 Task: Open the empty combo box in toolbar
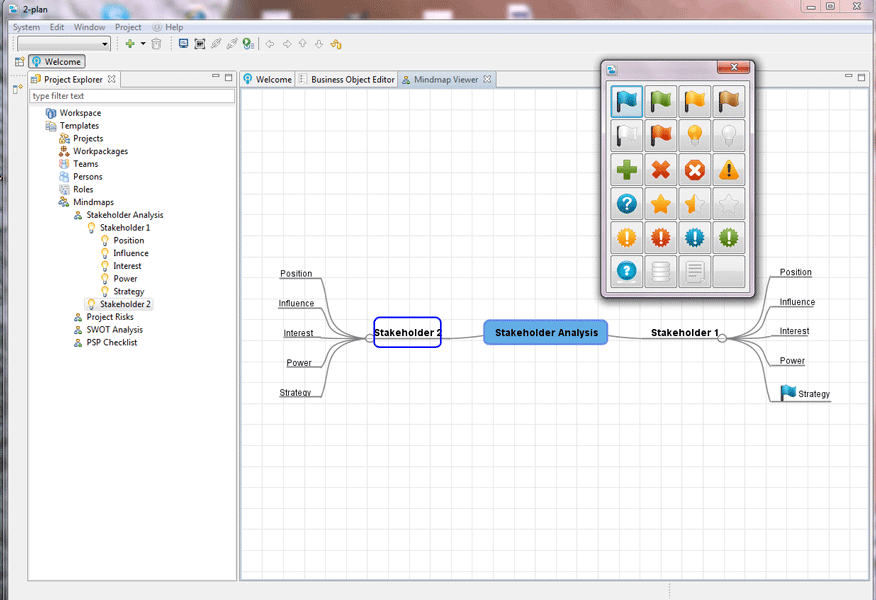[63, 44]
